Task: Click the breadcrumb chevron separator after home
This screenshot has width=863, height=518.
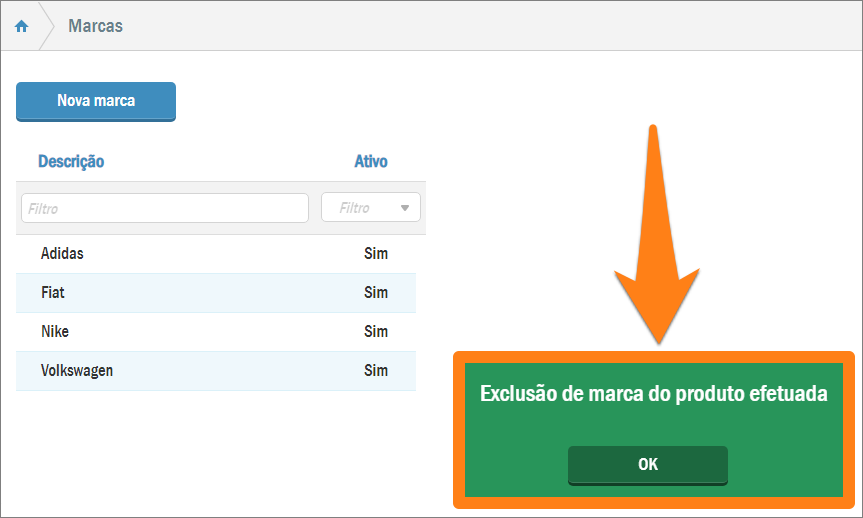Action: pos(47,27)
